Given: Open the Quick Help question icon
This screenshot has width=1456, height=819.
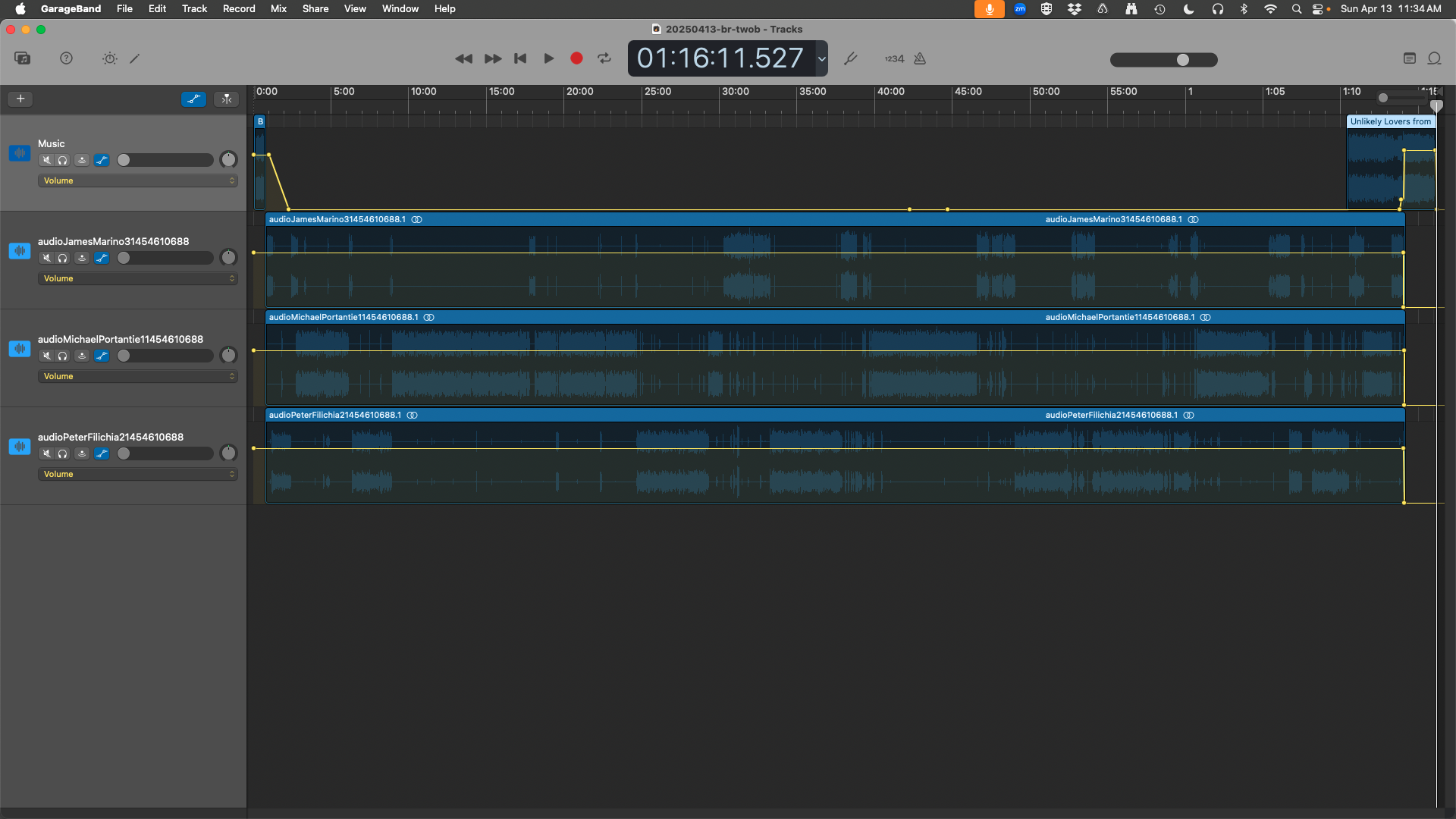Looking at the screenshot, I should click(66, 58).
